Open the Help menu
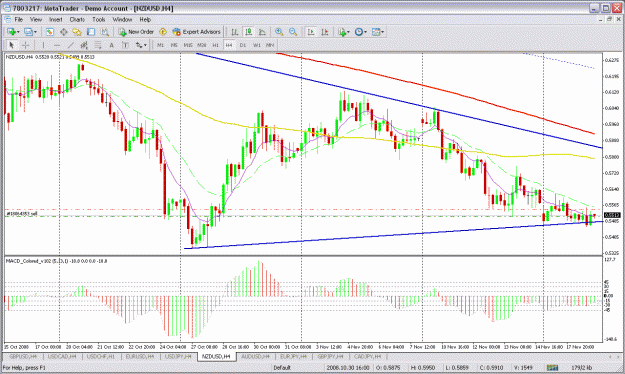Viewport: 625px width, 374px height. pyautogui.click(x=145, y=19)
